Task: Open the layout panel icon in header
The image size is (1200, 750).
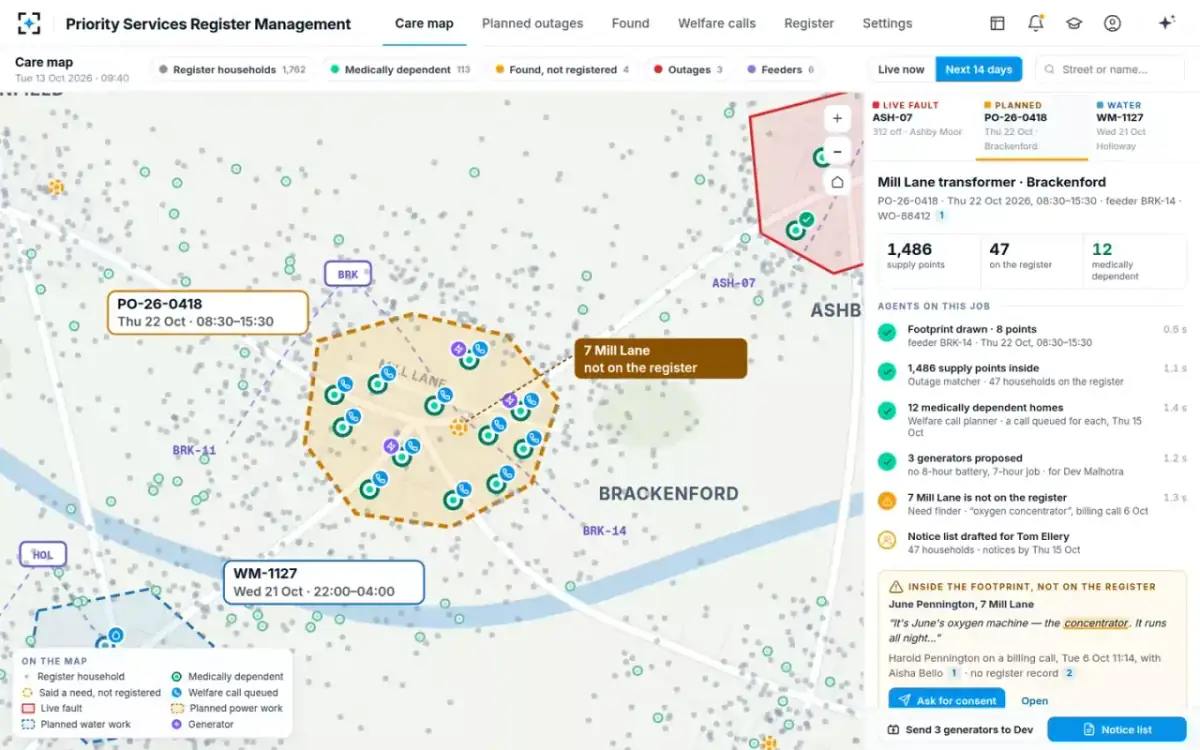Action: click(997, 23)
